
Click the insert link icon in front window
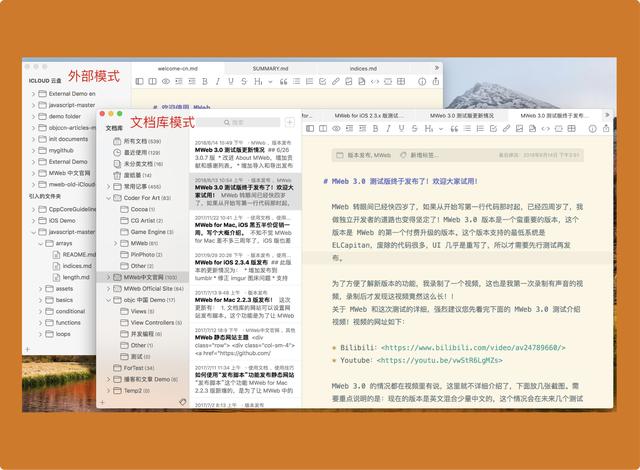pyautogui.click(x=506, y=129)
